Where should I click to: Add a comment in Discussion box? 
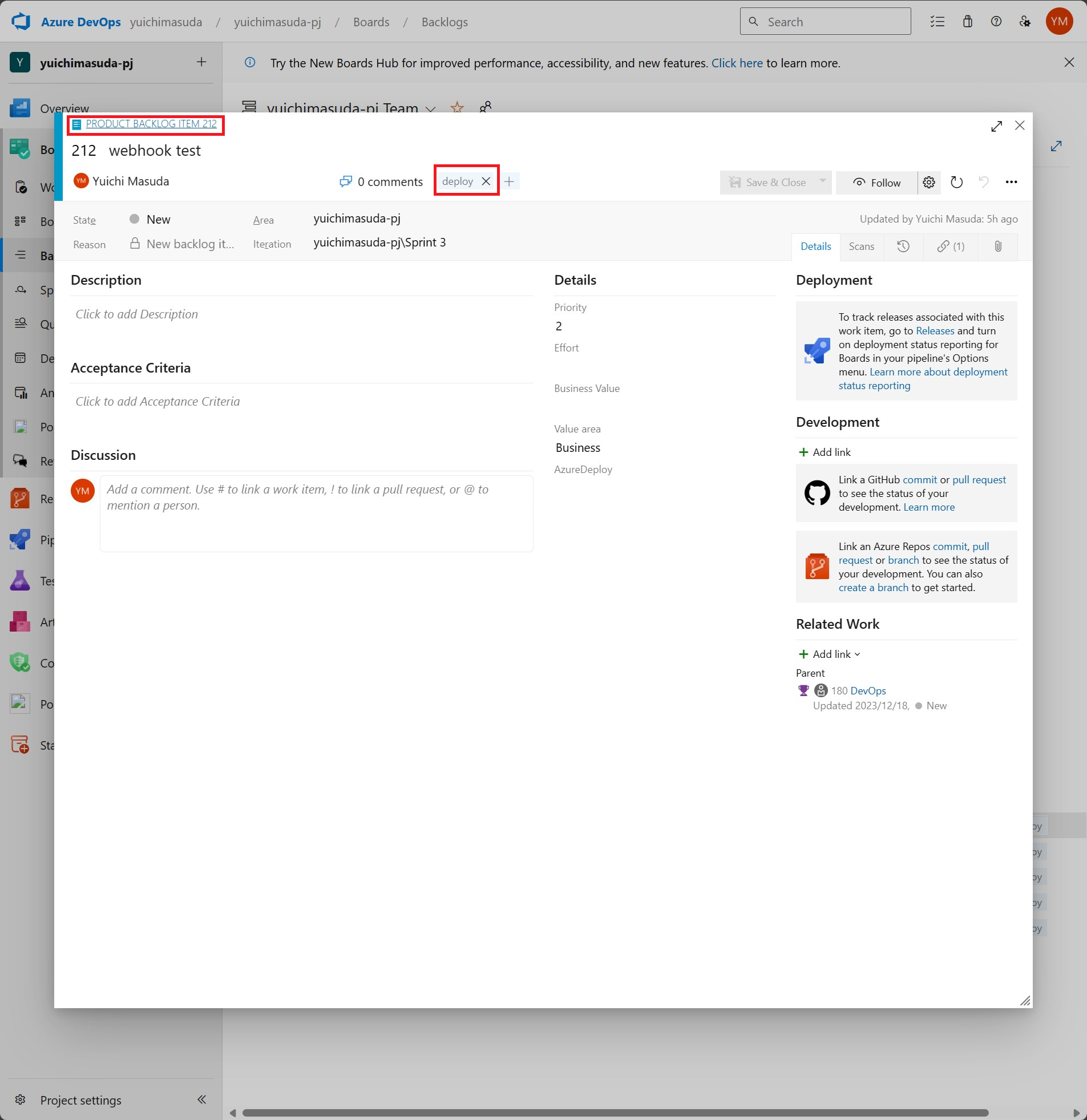click(x=317, y=513)
